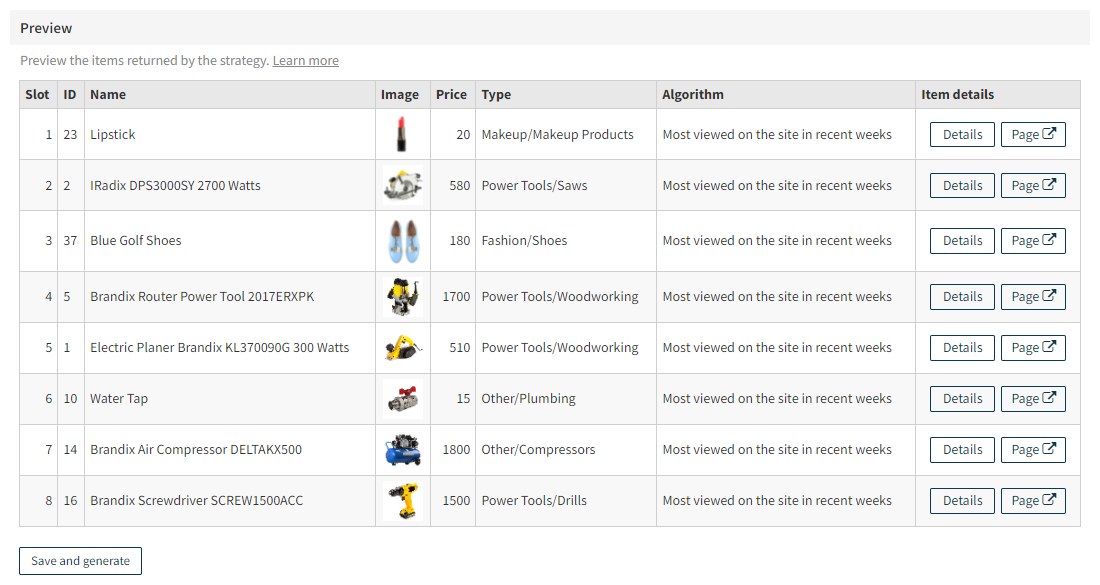Select the Lipstick product name link
Image resolution: width=1100 pixels, height=585 pixels.
click(x=115, y=133)
